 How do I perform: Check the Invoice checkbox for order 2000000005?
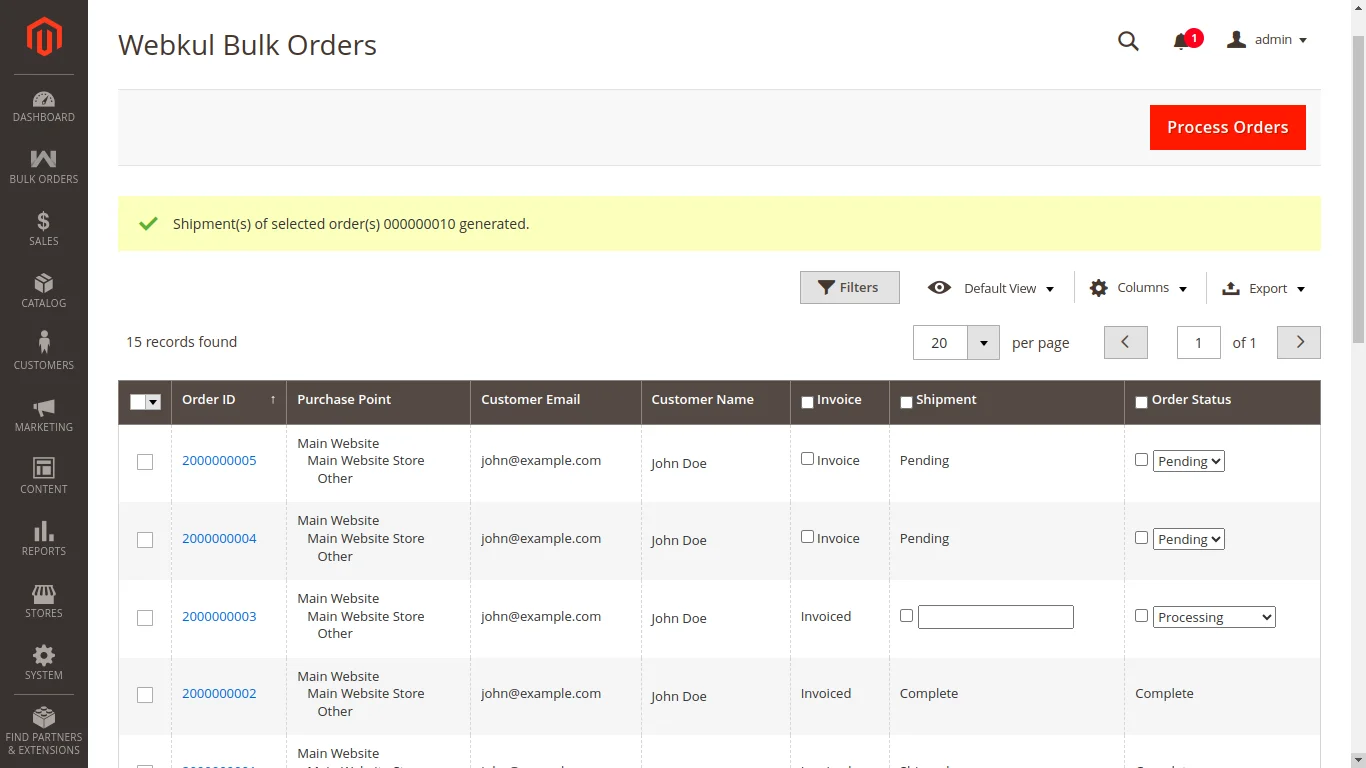click(x=807, y=459)
